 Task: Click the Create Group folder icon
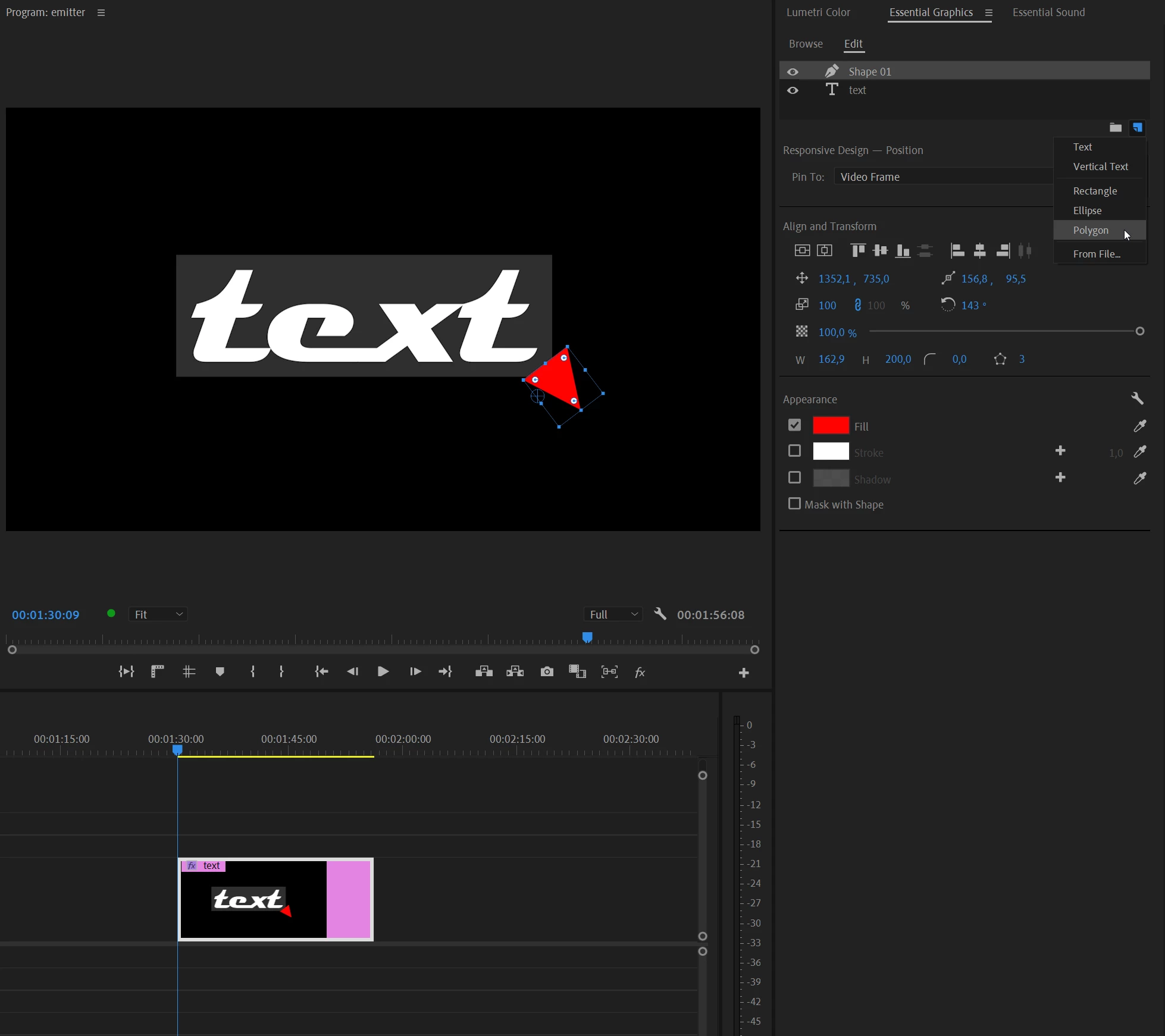tap(1115, 127)
